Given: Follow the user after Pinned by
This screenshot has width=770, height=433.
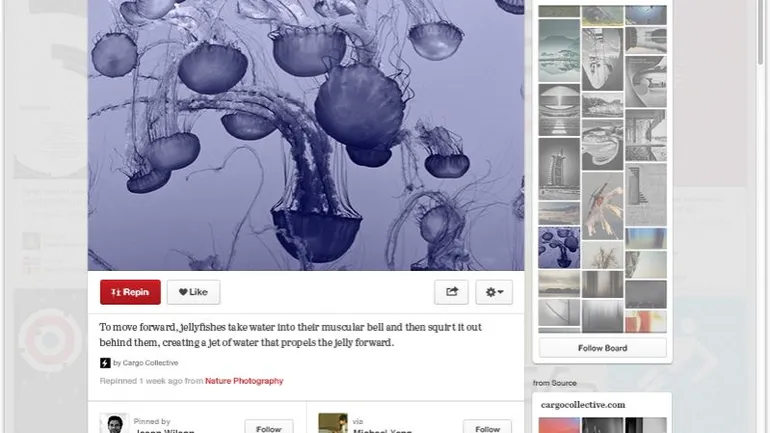Looking at the screenshot, I should (269, 427).
